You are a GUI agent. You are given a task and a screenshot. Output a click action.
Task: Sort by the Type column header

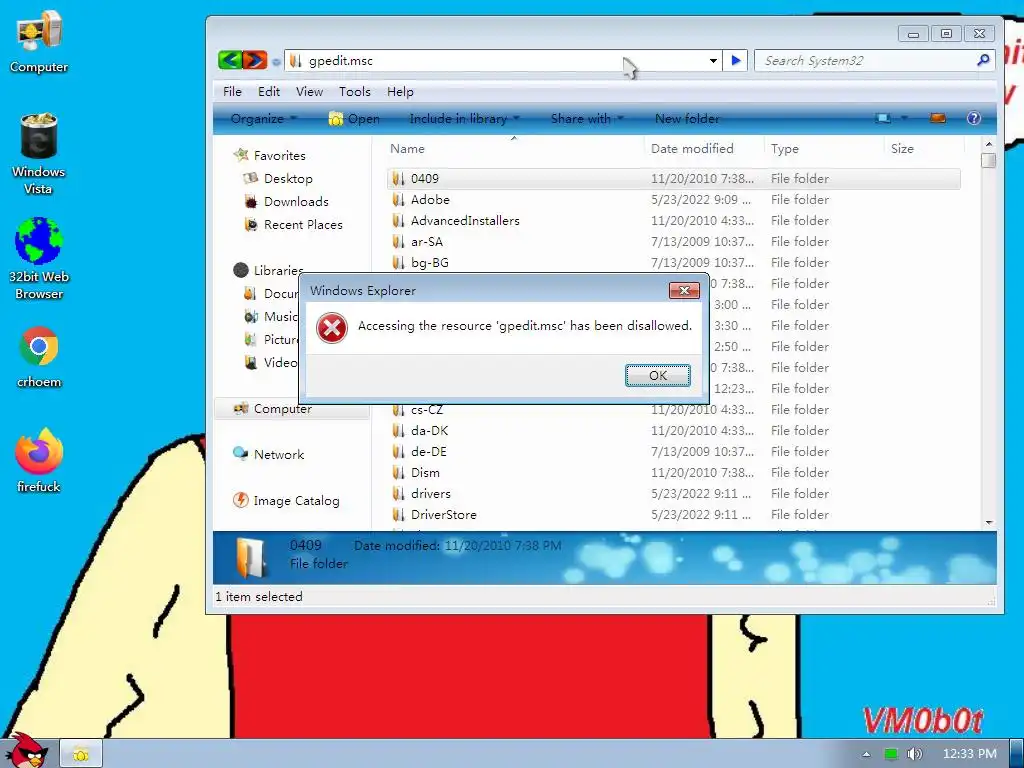point(824,149)
